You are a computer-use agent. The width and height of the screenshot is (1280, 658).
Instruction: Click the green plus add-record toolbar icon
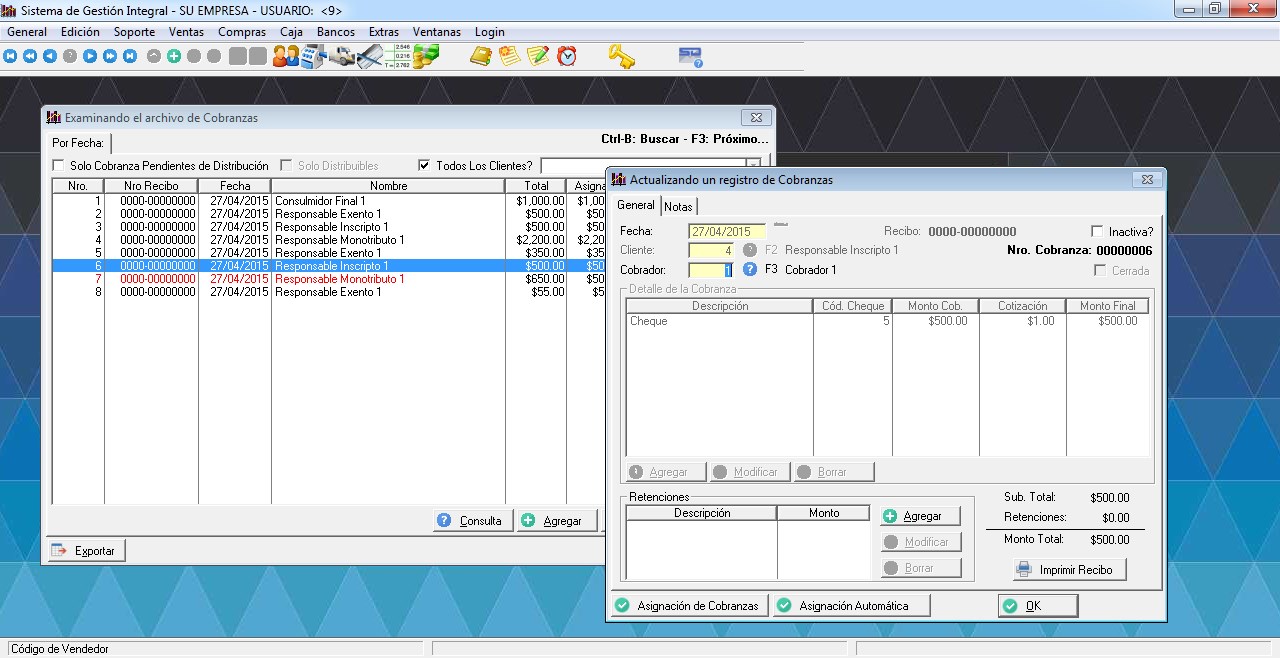coord(174,56)
